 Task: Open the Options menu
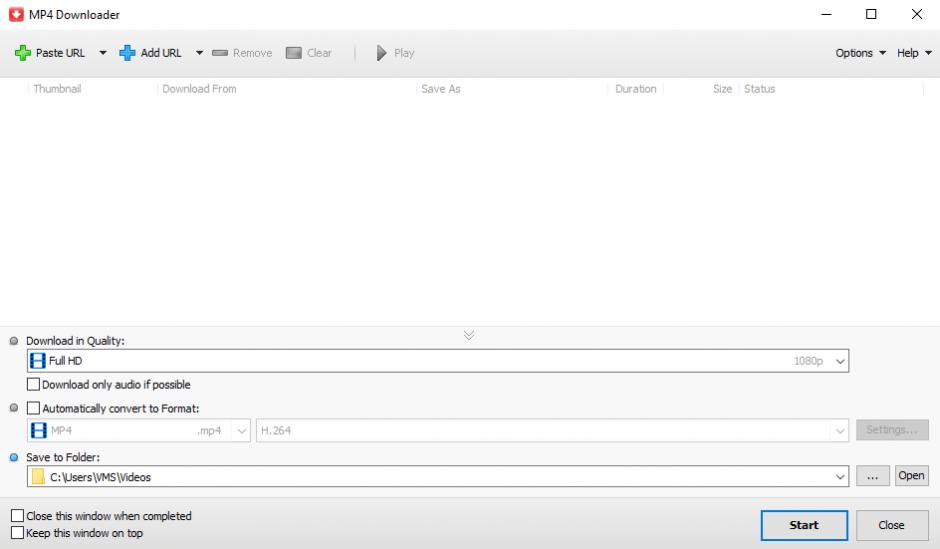pos(860,53)
